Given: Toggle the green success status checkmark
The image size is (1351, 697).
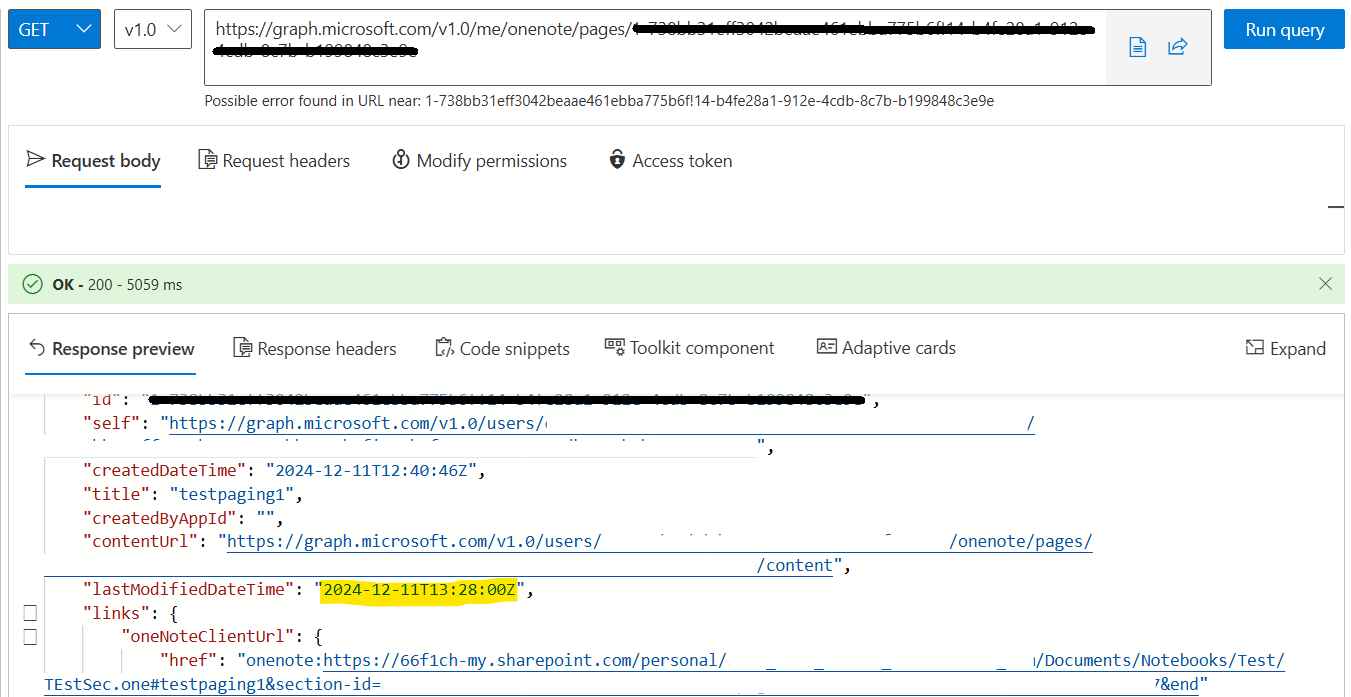Looking at the screenshot, I should coord(30,284).
